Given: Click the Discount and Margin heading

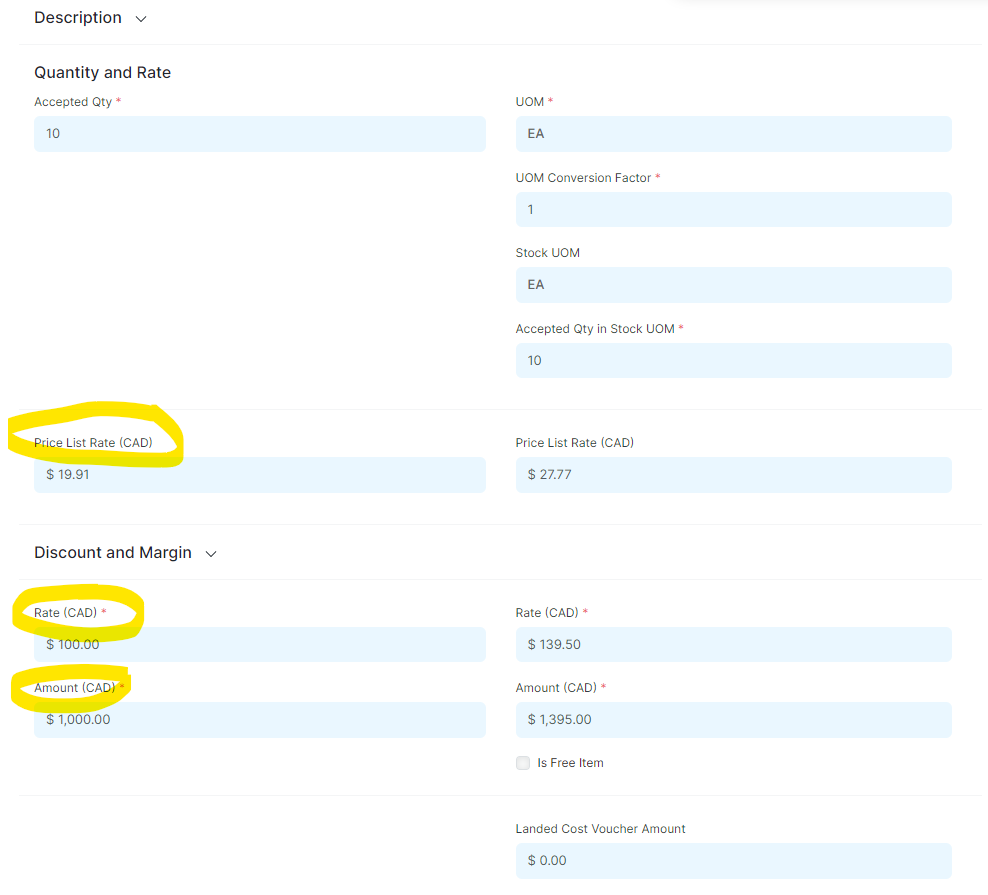Looking at the screenshot, I should click(x=112, y=552).
